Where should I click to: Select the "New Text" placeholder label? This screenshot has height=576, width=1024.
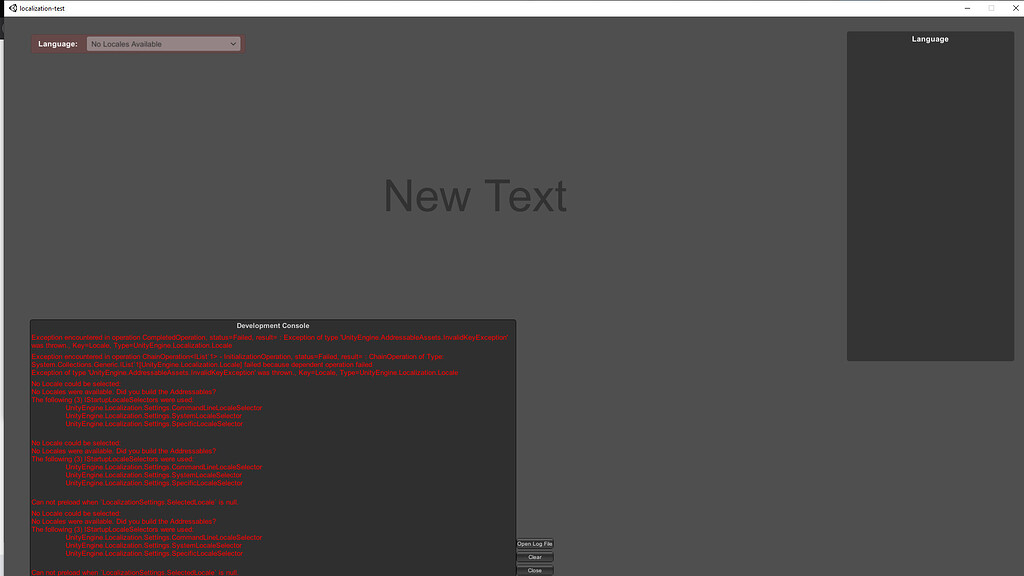point(474,196)
